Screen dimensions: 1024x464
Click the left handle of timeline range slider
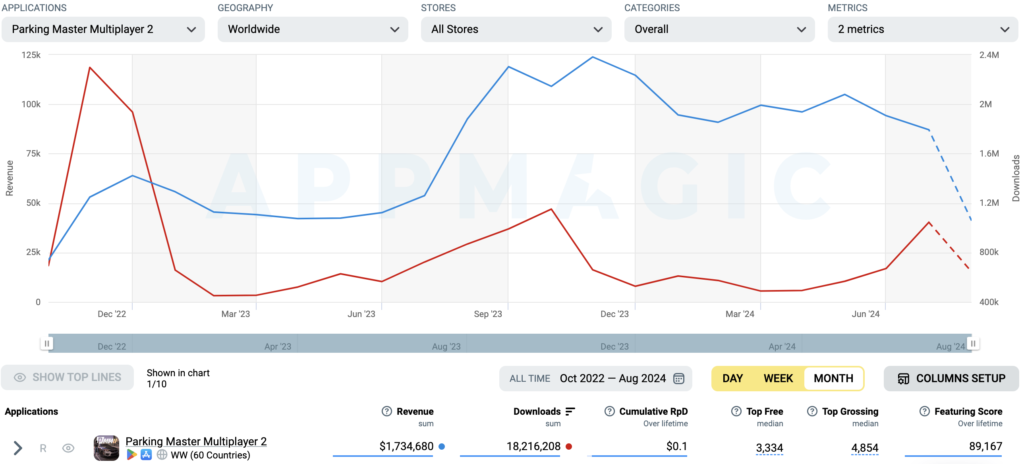tap(46, 344)
